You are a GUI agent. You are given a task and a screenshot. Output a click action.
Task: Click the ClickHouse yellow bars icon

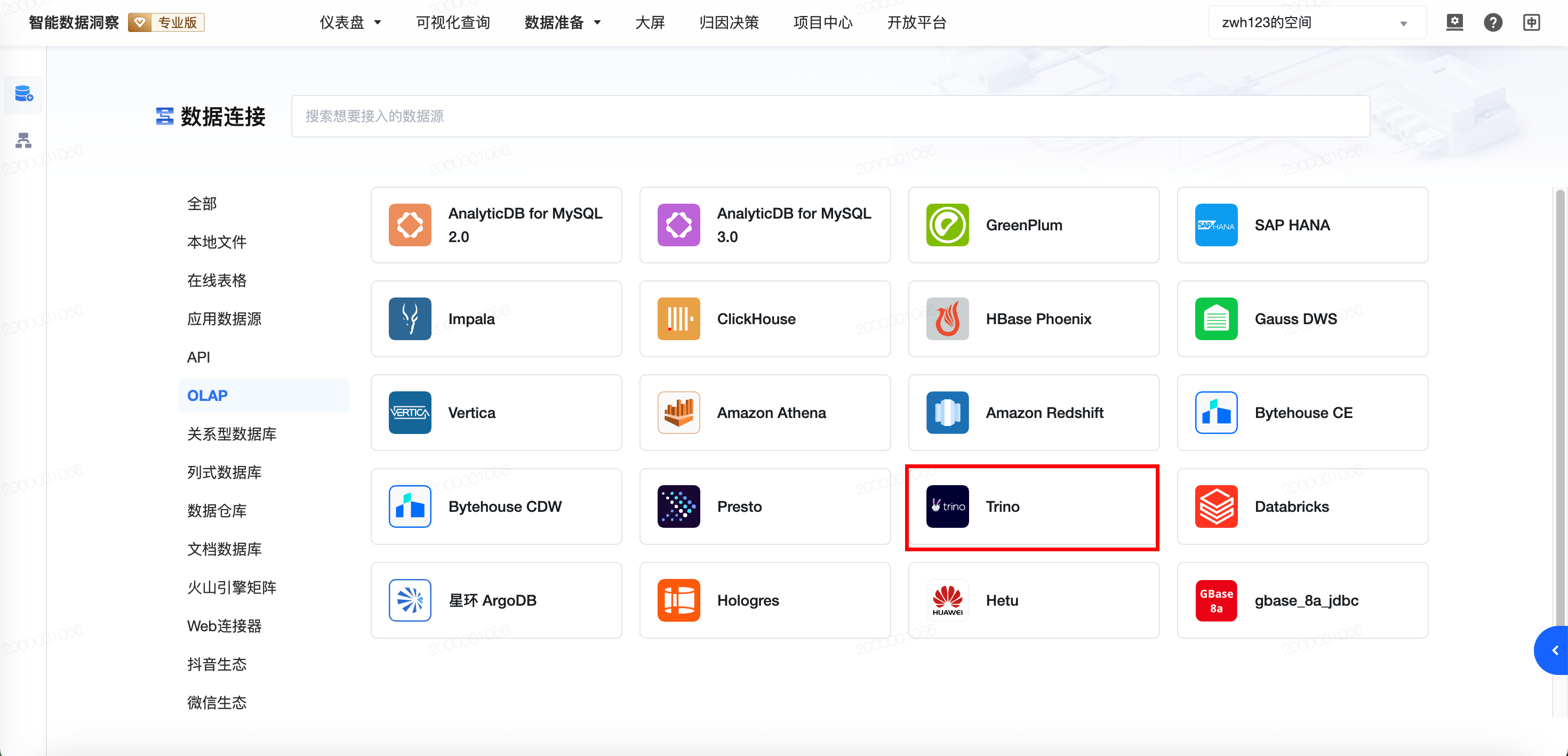pos(679,319)
